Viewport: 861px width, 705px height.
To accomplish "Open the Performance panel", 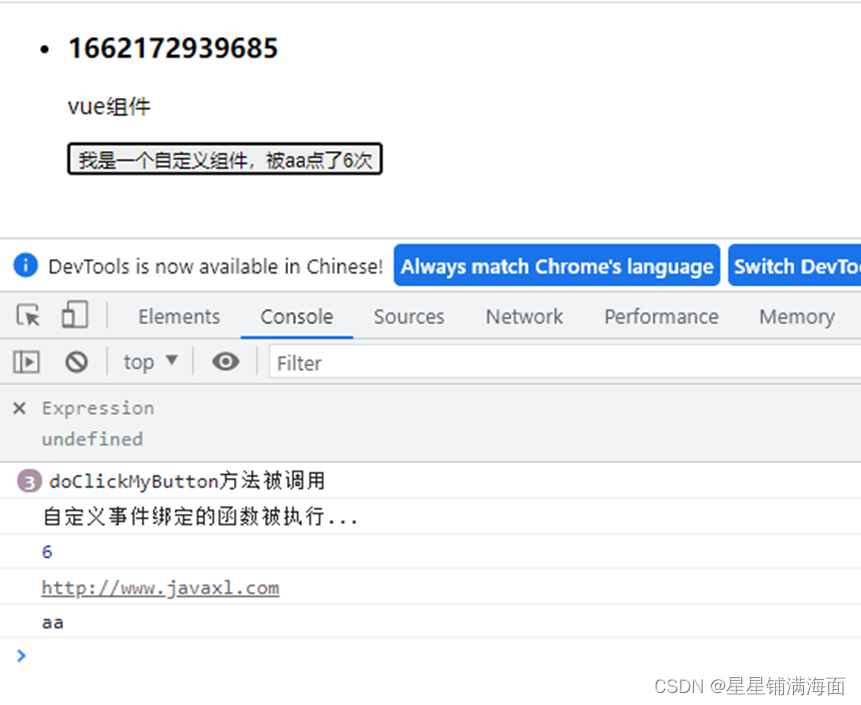I will tap(660, 316).
